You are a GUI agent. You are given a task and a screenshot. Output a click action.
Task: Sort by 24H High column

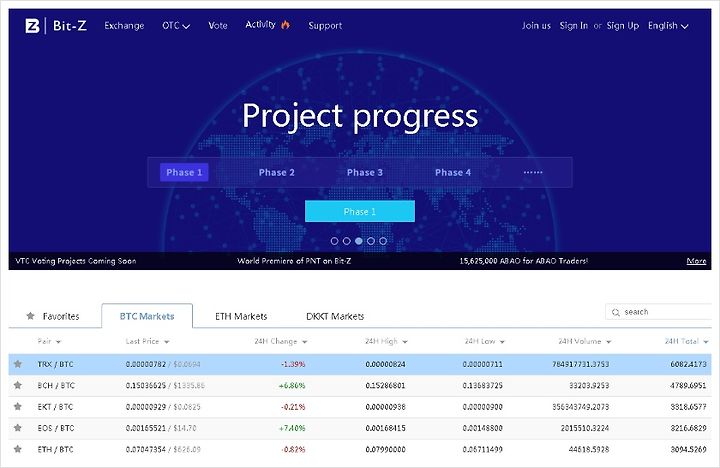(386, 341)
